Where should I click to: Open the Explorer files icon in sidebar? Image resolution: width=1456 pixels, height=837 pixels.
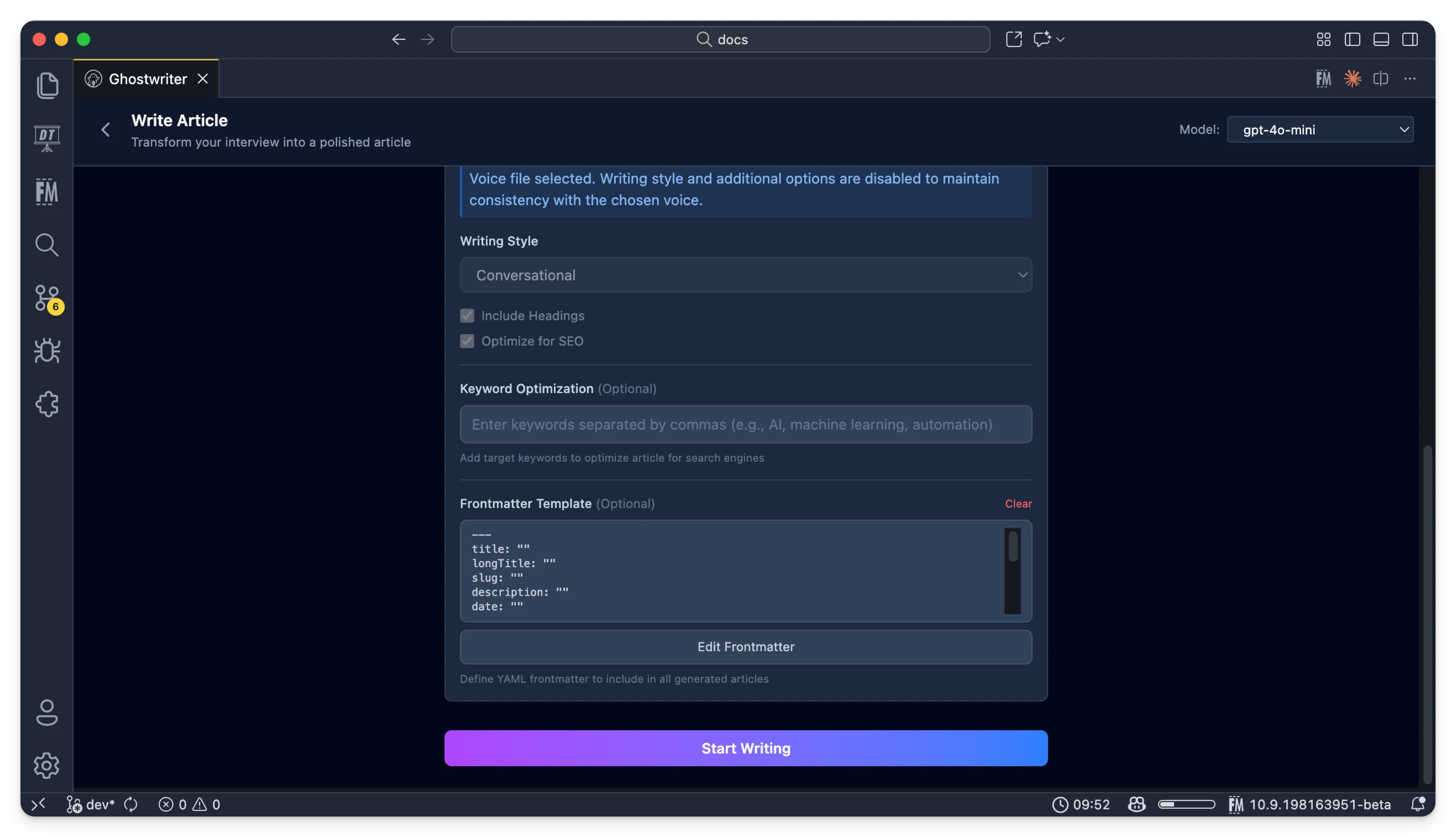coord(47,86)
